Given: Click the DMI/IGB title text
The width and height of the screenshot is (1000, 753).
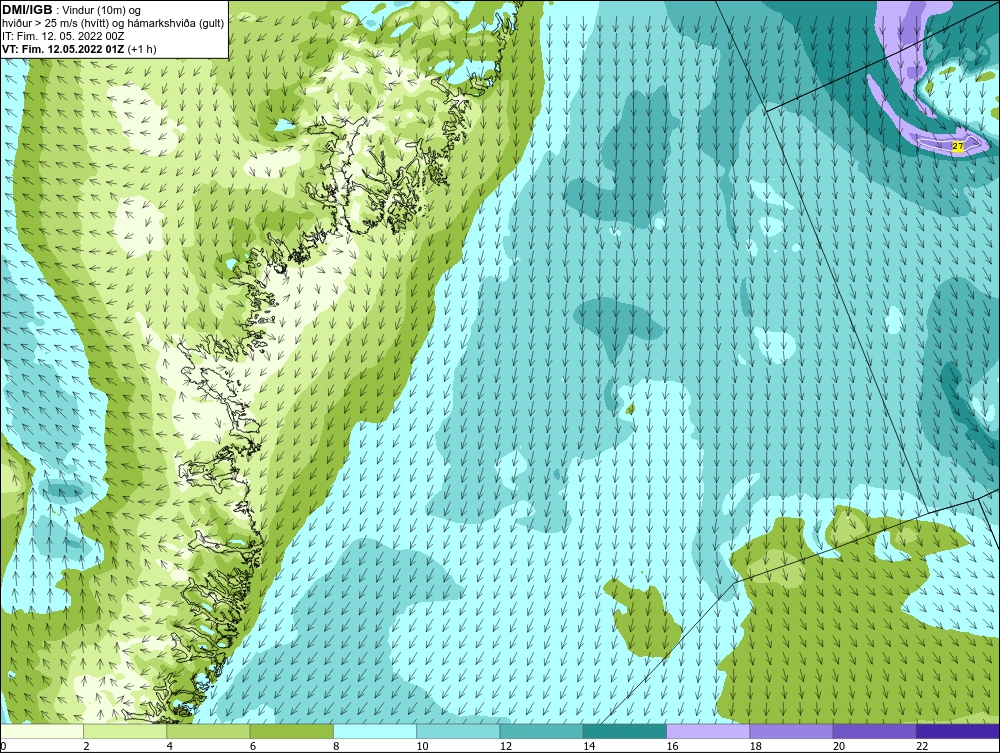Looking at the screenshot, I should [27, 10].
